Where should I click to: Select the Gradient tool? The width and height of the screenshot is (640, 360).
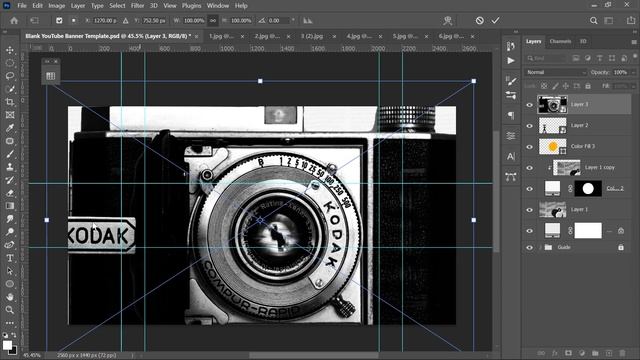[x=10, y=206]
